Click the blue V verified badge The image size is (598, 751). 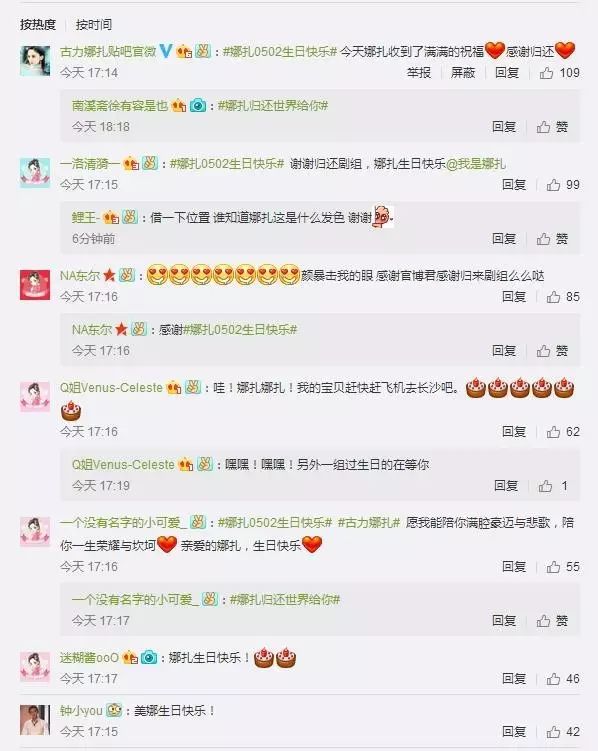point(166,51)
